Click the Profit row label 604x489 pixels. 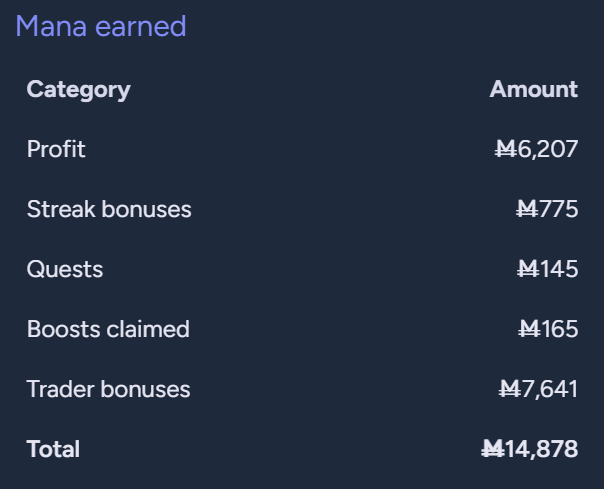click(56, 149)
